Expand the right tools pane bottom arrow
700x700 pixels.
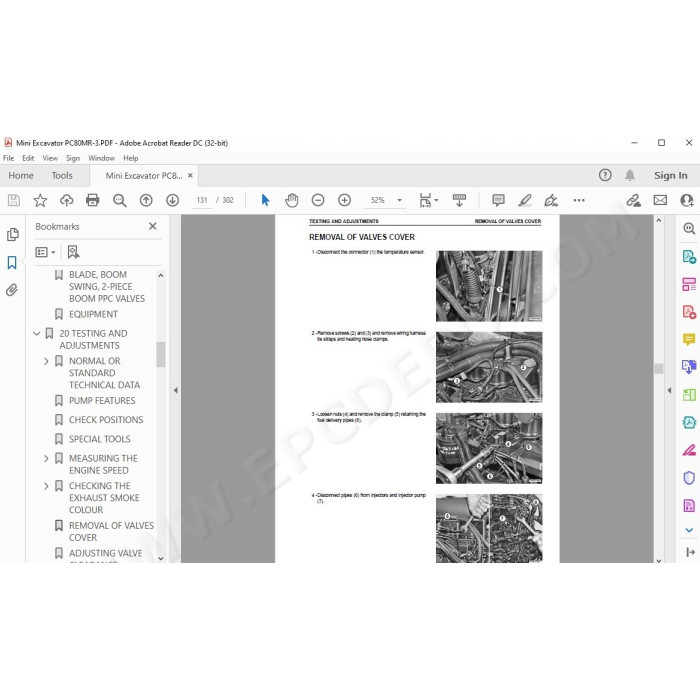click(690, 552)
